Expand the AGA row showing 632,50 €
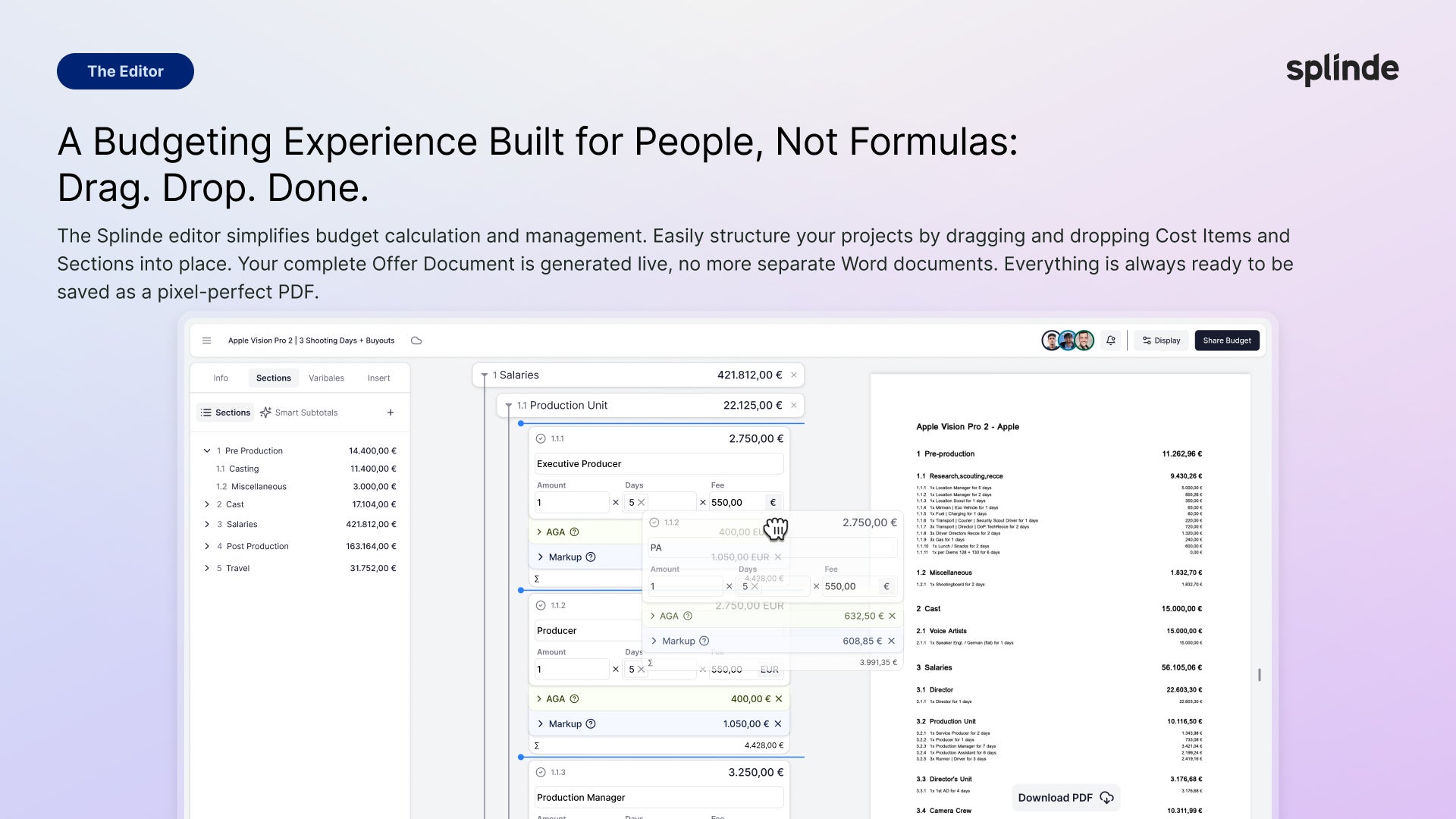Image resolution: width=1456 pixels, height=819 pixels. [x=653, y=616]
